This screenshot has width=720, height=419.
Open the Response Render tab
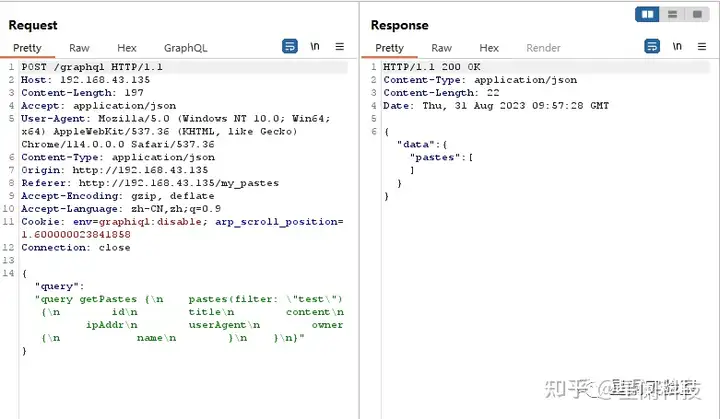click(543, 48)
